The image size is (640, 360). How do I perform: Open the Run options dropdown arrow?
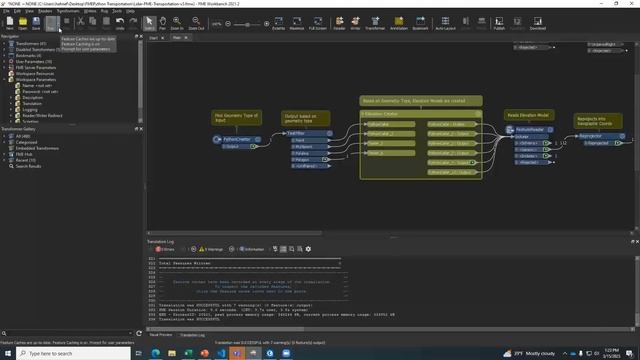(x=59, y=23)
